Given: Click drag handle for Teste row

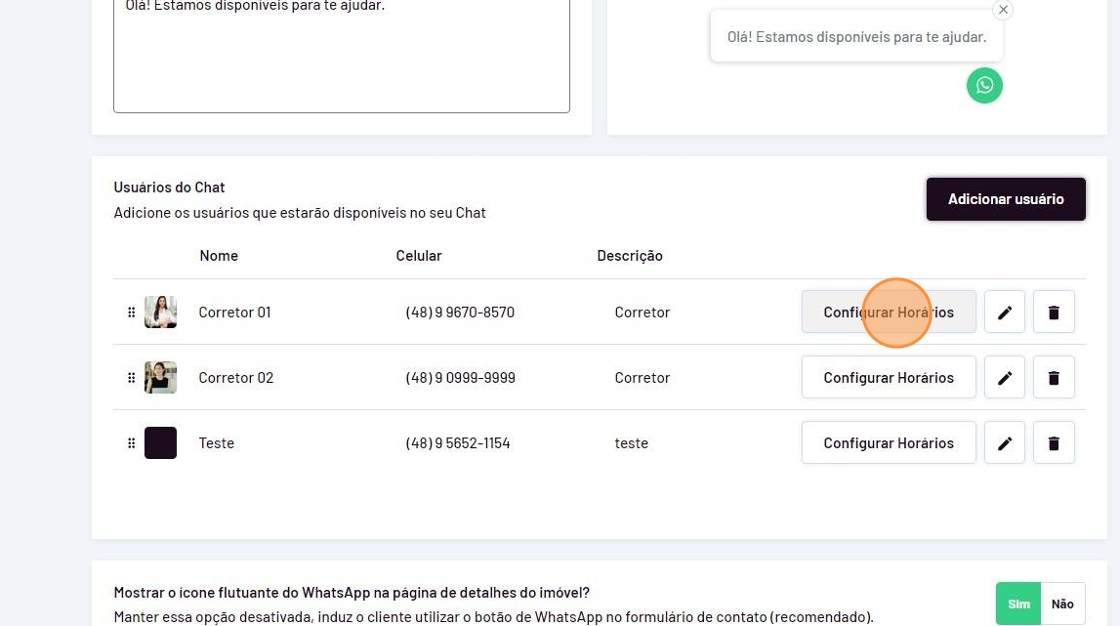Looking at the screenshot, I should point(131,443).
